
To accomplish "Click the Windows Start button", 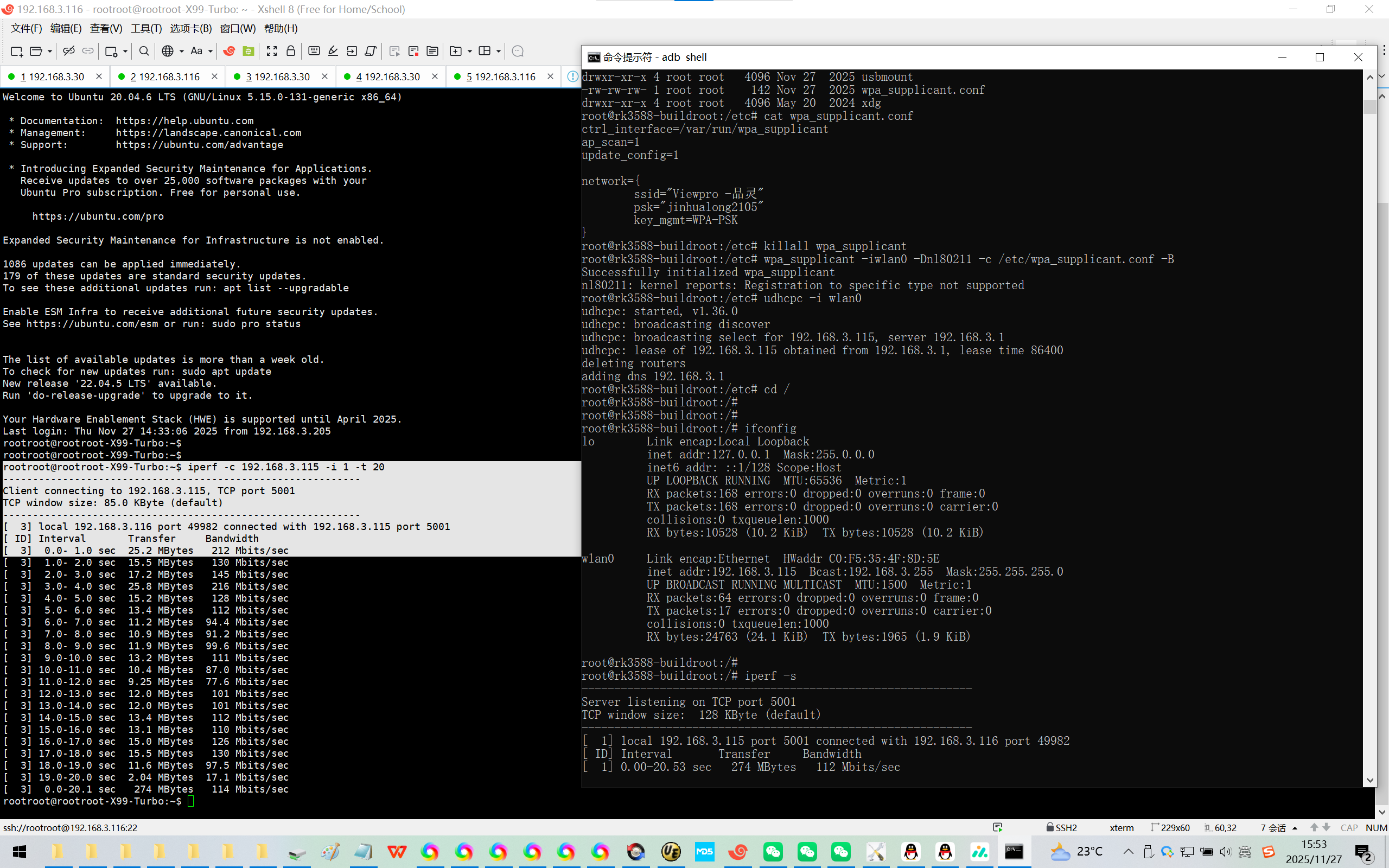I will click(20, 851).
